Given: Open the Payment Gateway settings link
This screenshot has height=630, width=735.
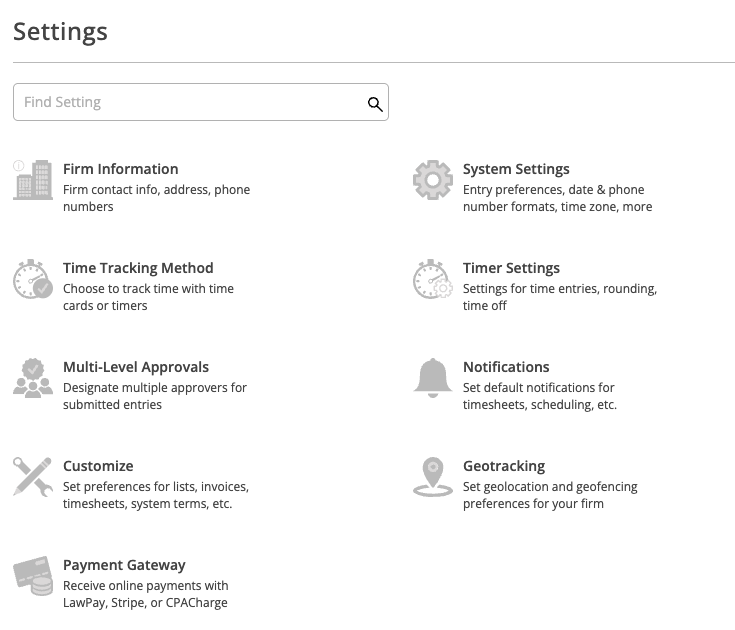Looking at the screenshot, I should click(x=124, y=565).
